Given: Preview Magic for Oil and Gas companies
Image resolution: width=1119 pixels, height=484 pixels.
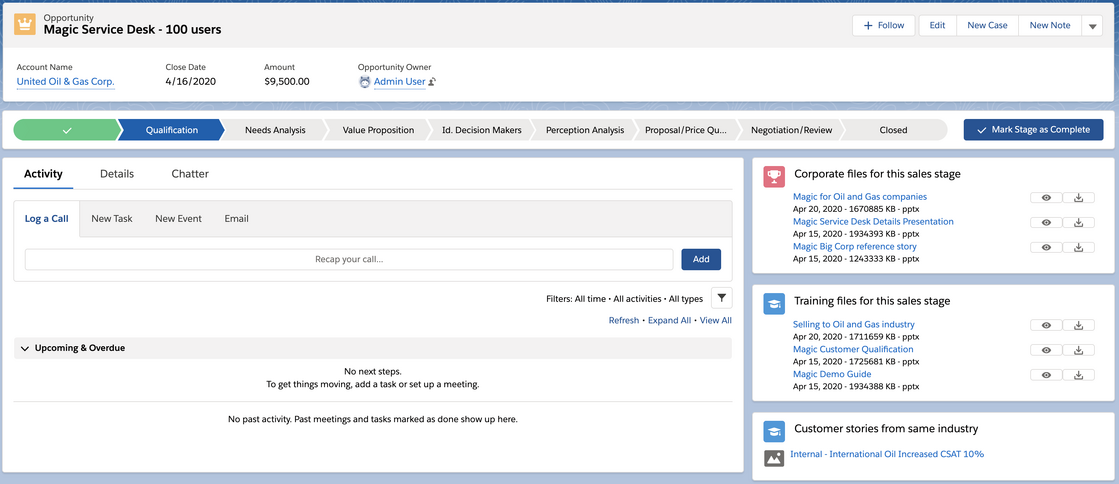Looking at the screenshot, I should tap(1046, 198).
